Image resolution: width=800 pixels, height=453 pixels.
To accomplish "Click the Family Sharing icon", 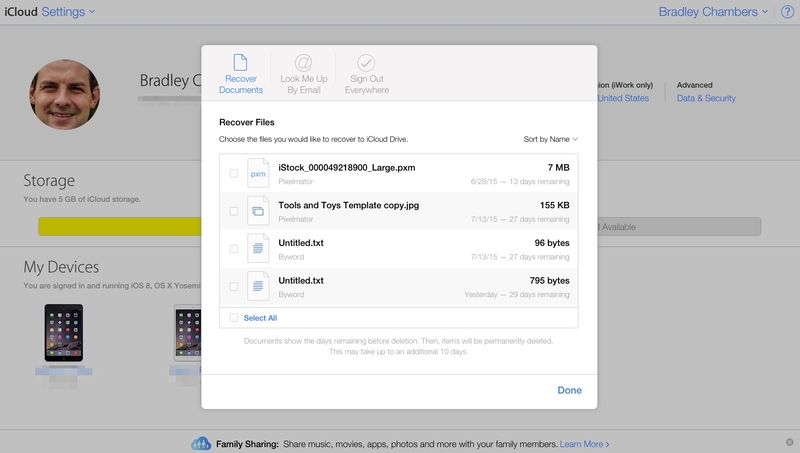I will (x=201, y=443).
